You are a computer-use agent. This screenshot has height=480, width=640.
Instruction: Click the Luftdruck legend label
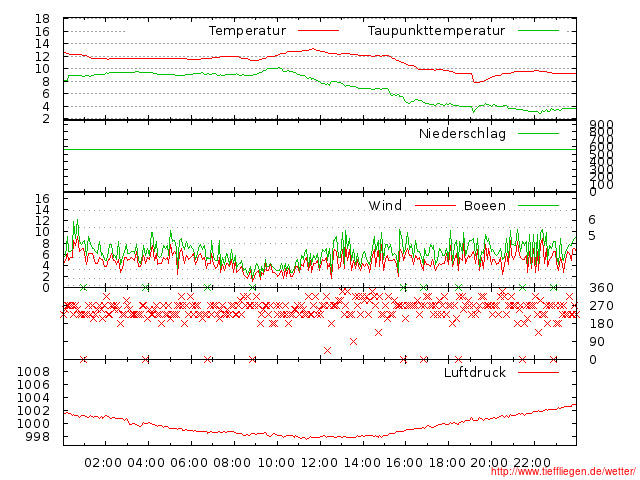point(475,372)
